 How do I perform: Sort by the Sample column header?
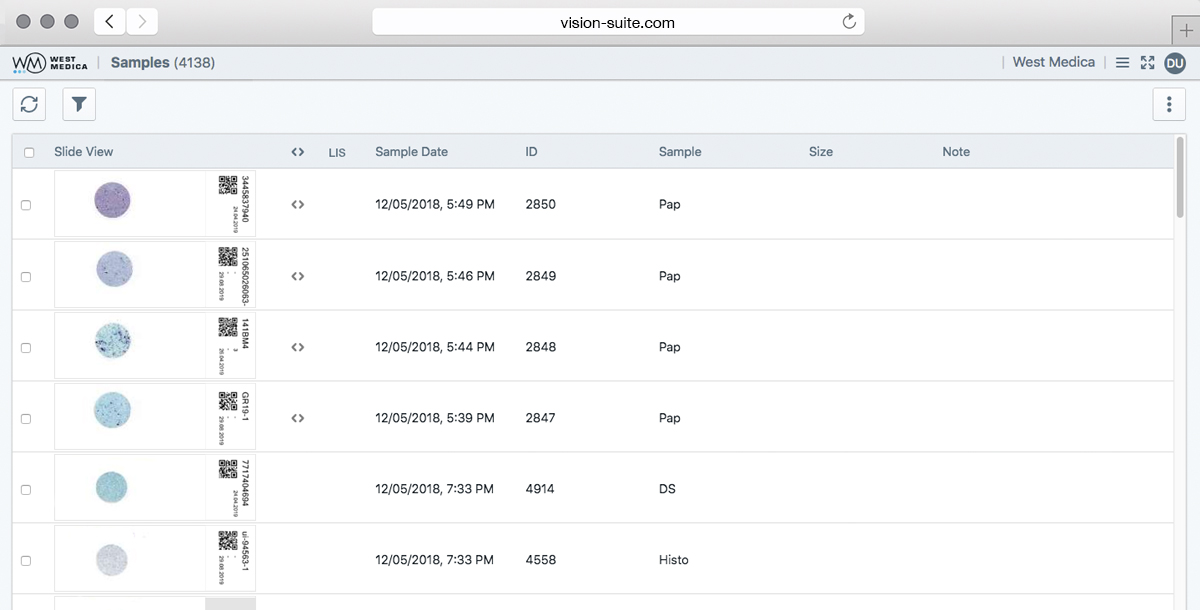680,152
